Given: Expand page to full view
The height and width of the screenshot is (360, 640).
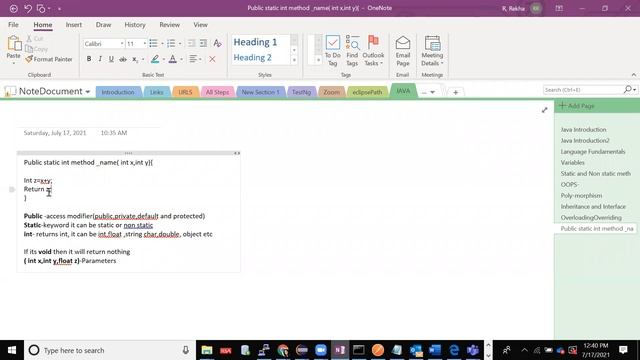Looking at the screenshot, I should click(x=544, y=110).
